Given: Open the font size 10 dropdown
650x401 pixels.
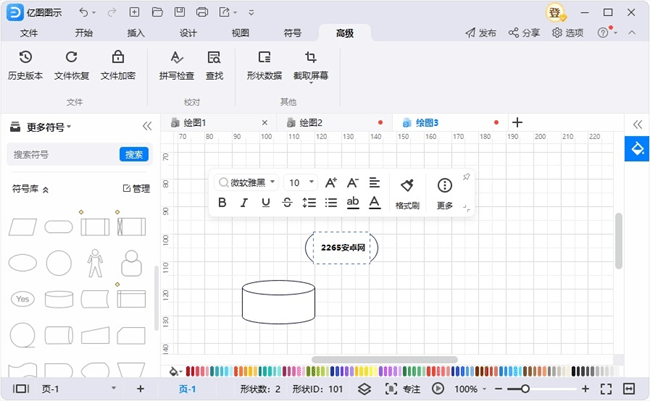Looking at the screenshot, I should click(x=301, y=183).
